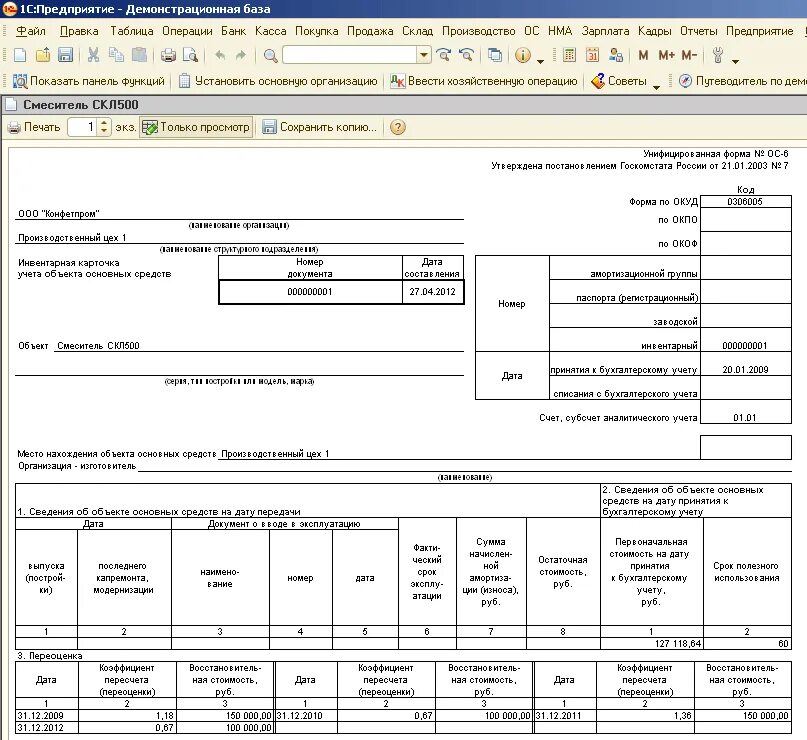Open the Продажа menu
Screen dimensions: 807x740
point(370,31)
